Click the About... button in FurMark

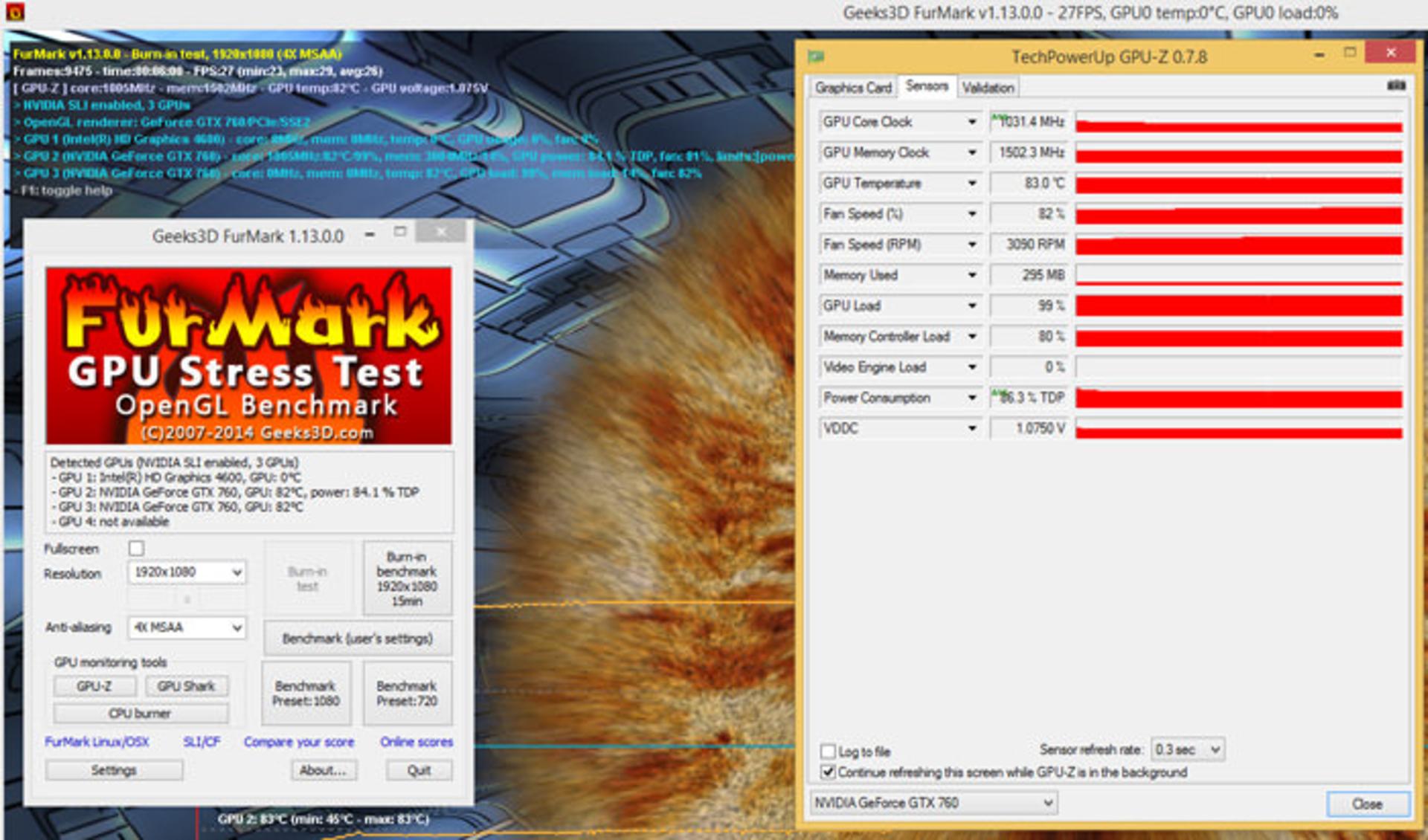[323, 770]
